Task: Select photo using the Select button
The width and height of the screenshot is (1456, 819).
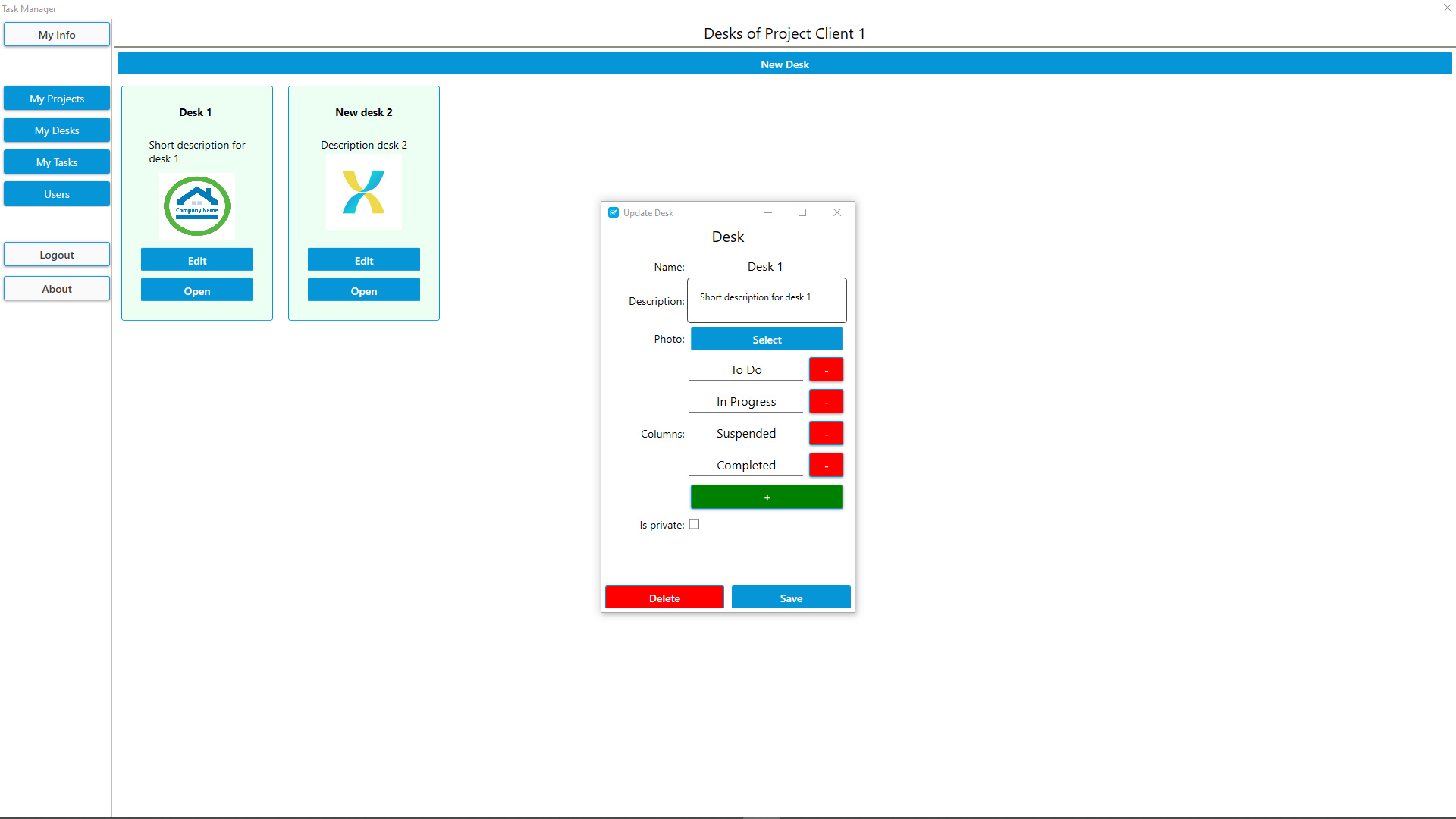Action: (x=766, y=339)
